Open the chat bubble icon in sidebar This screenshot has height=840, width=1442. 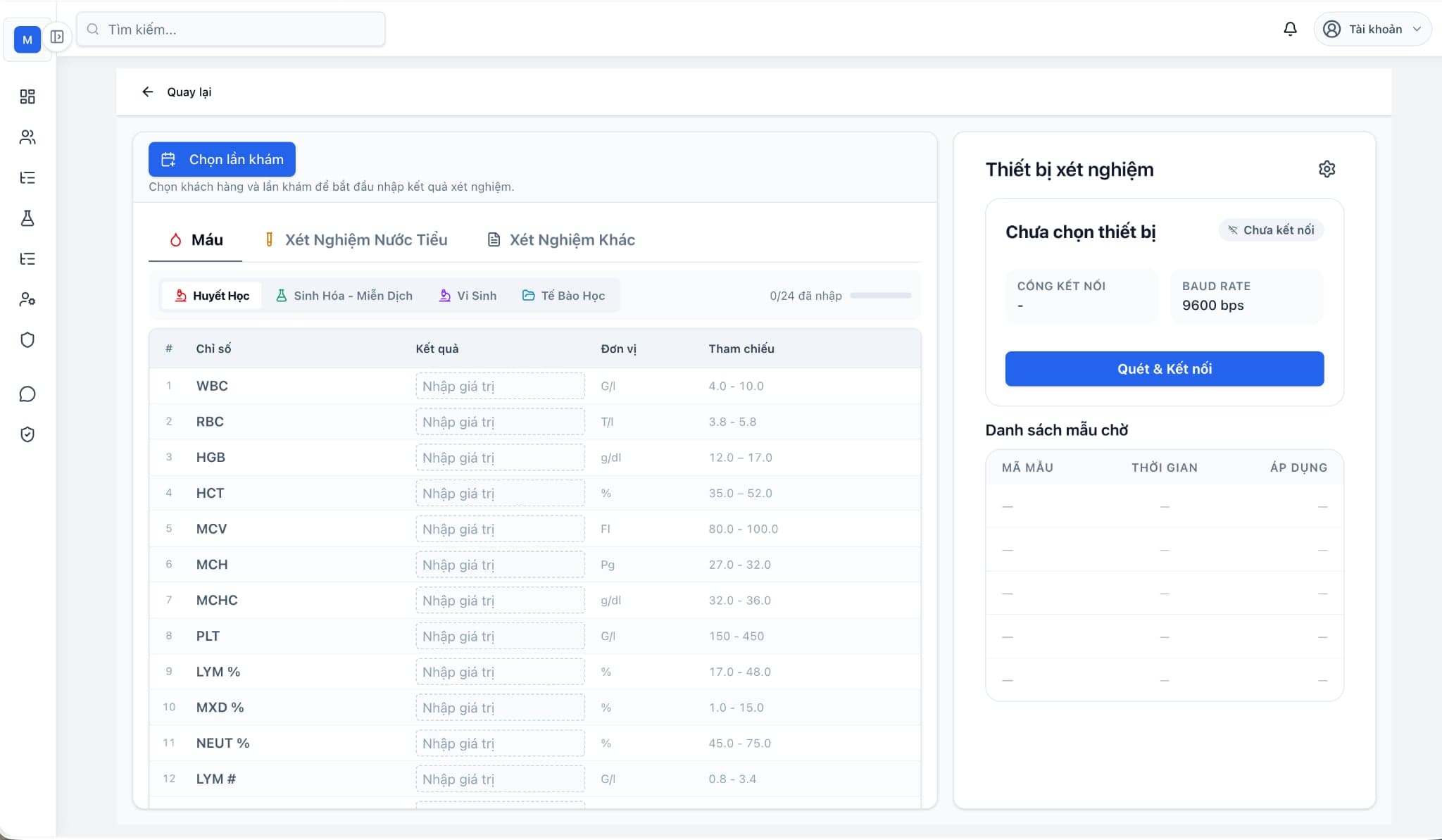coord(27,394)
